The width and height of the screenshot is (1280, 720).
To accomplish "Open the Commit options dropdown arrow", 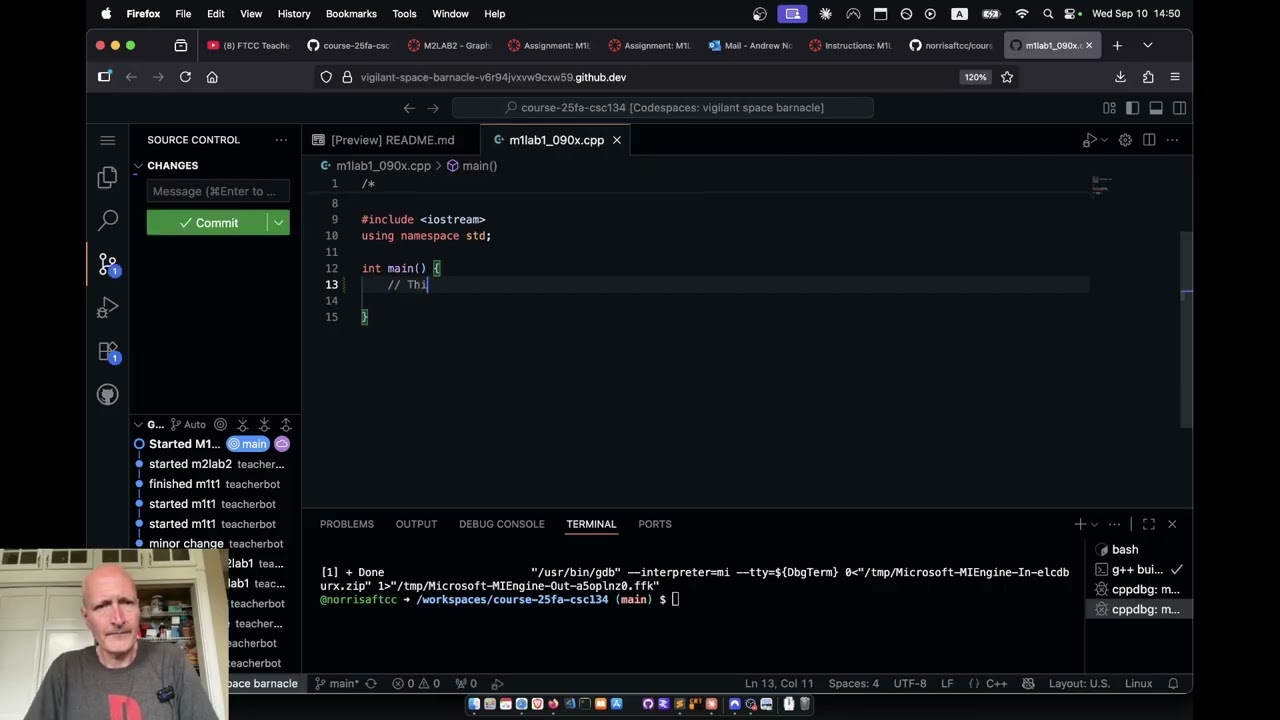I will pyautogui.click(x=279, y=223).
